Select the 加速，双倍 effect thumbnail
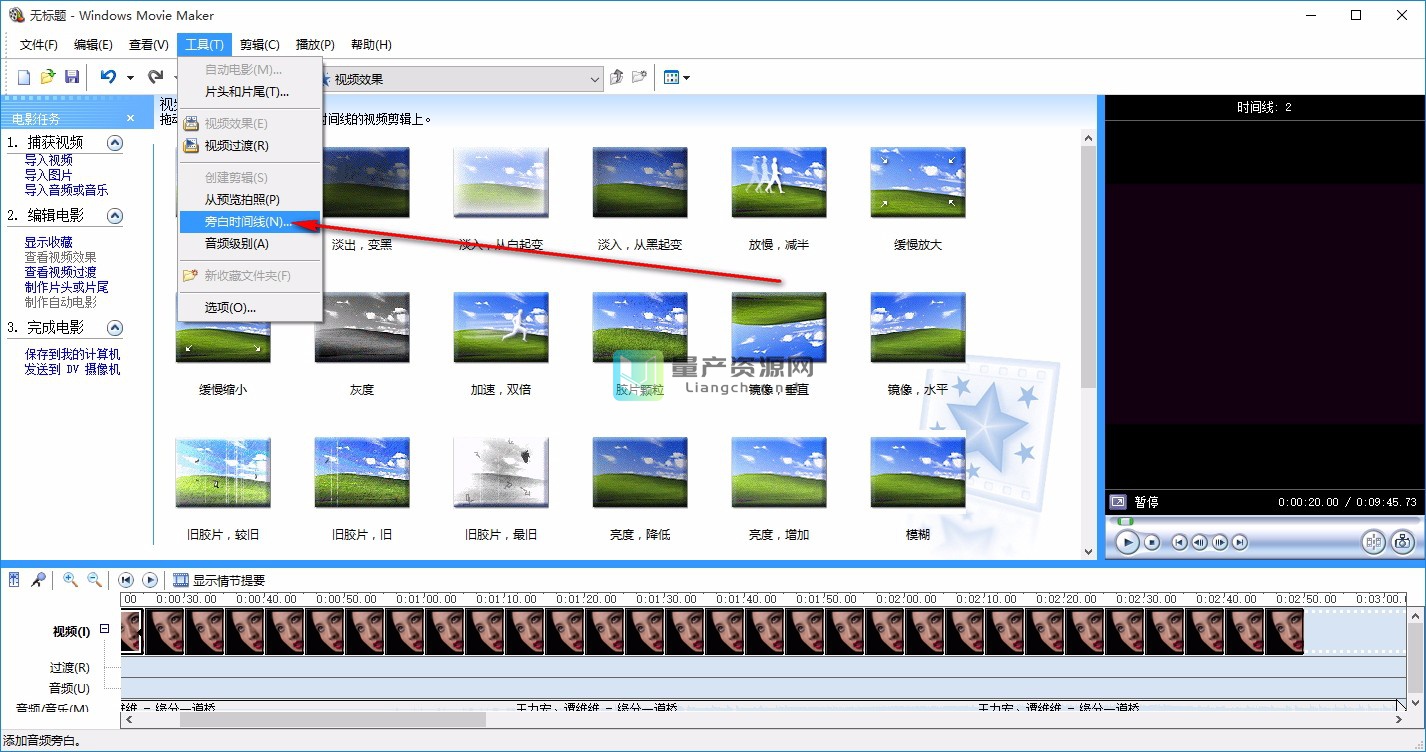The width and height of the screenshot is (1426, 752). tap(501, 328)
